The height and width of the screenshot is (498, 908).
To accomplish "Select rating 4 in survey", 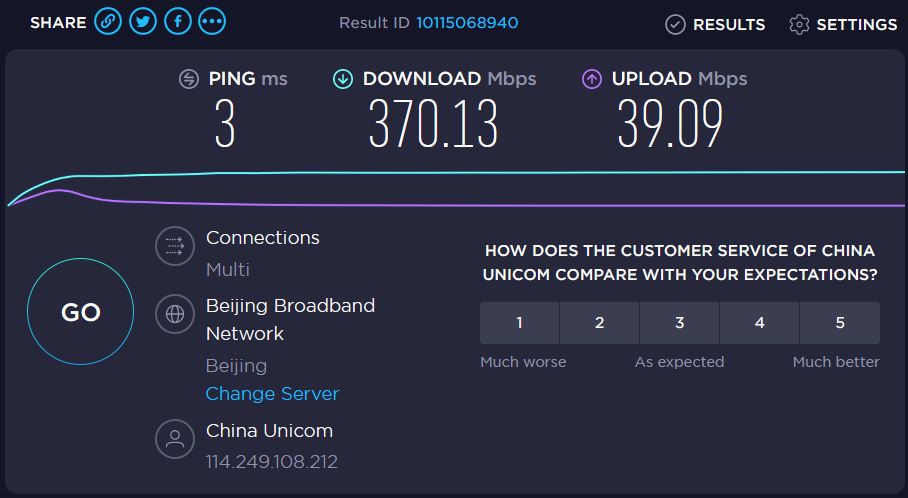I will pyautogui.click(x=760, y=323).
